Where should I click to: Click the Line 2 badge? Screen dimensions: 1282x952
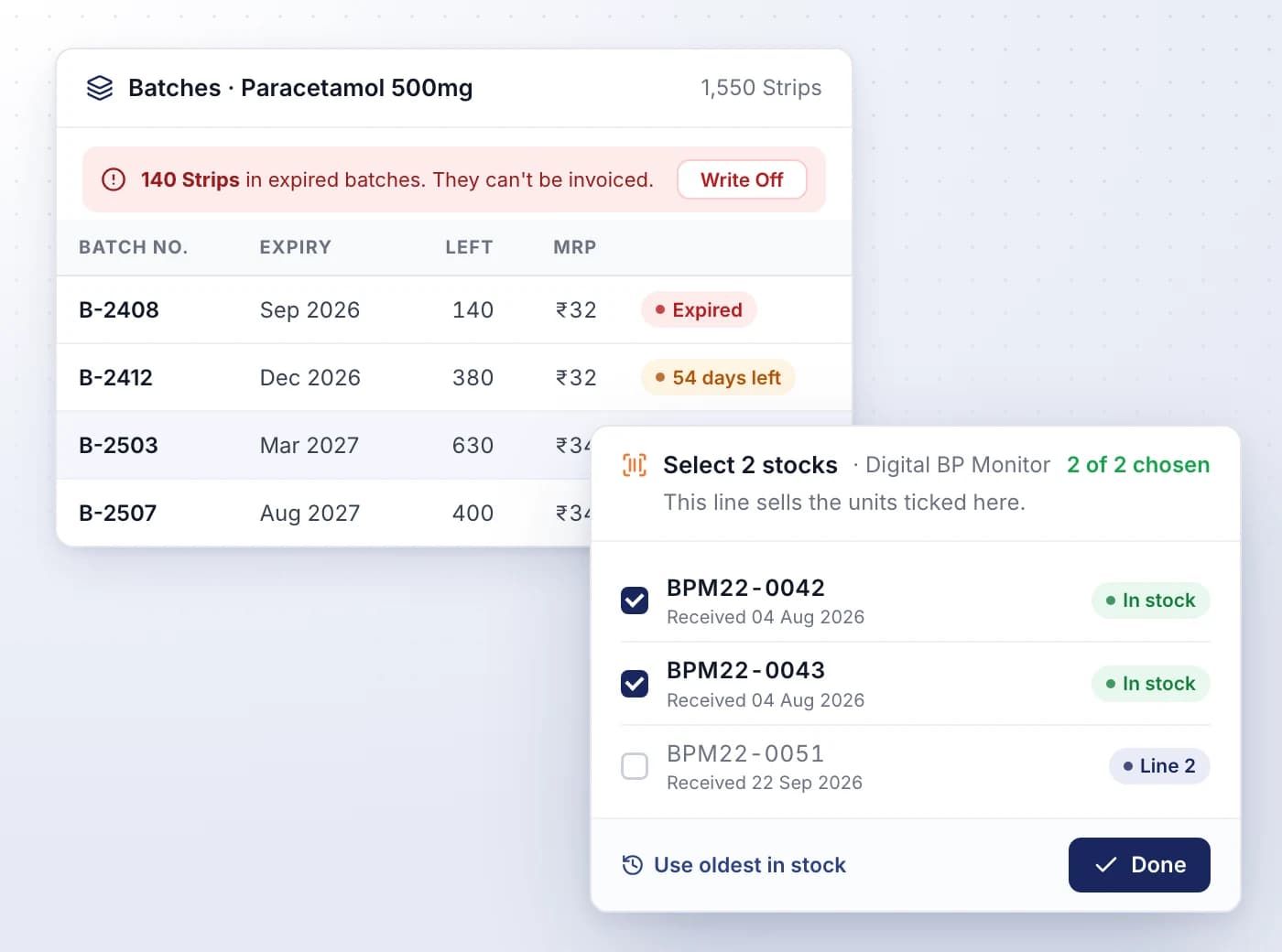coord(1159,766)
